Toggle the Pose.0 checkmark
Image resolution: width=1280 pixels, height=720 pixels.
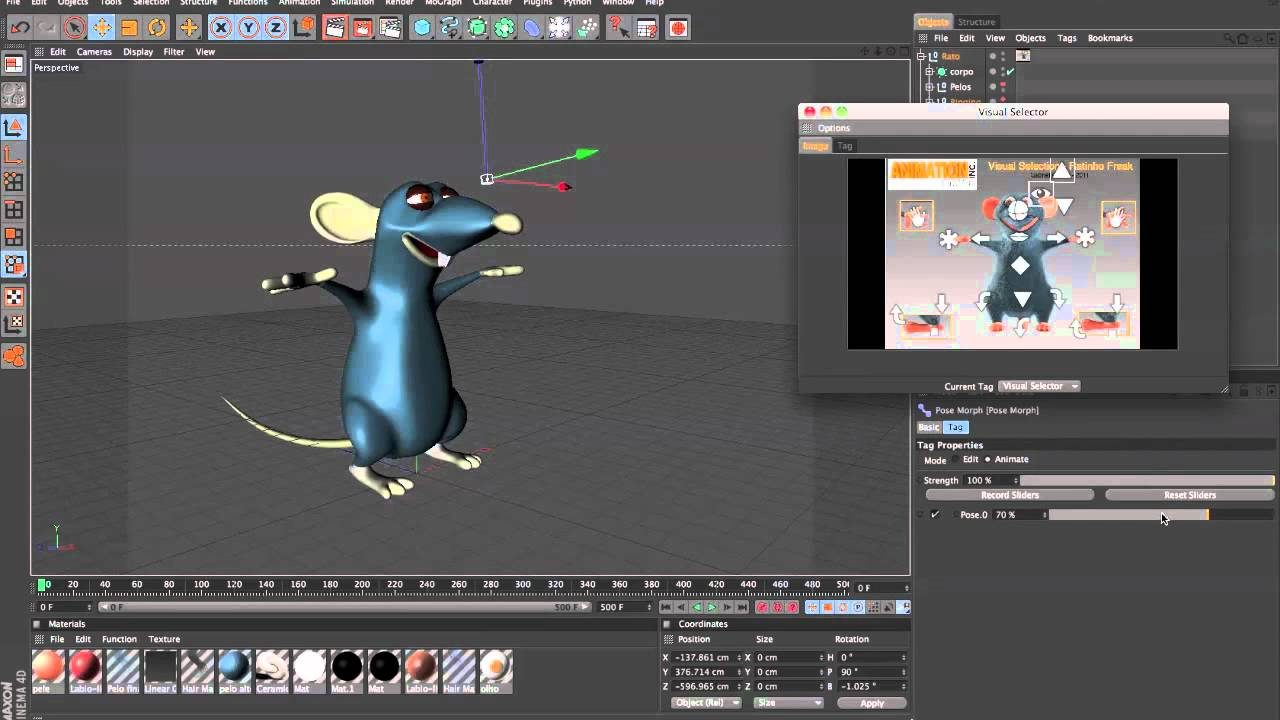click(935, 515)
